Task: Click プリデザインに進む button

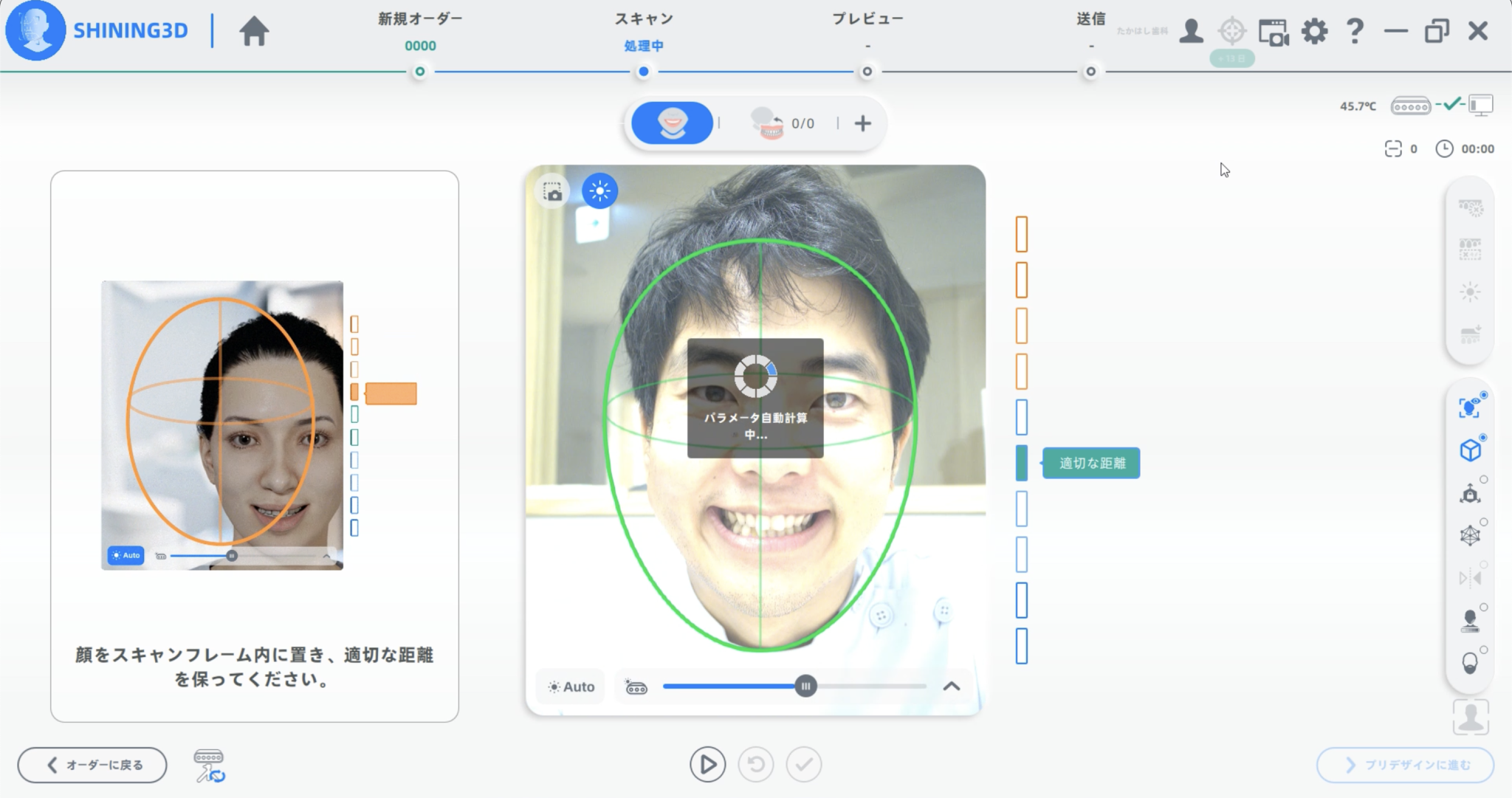Action: pos(1405,765)
